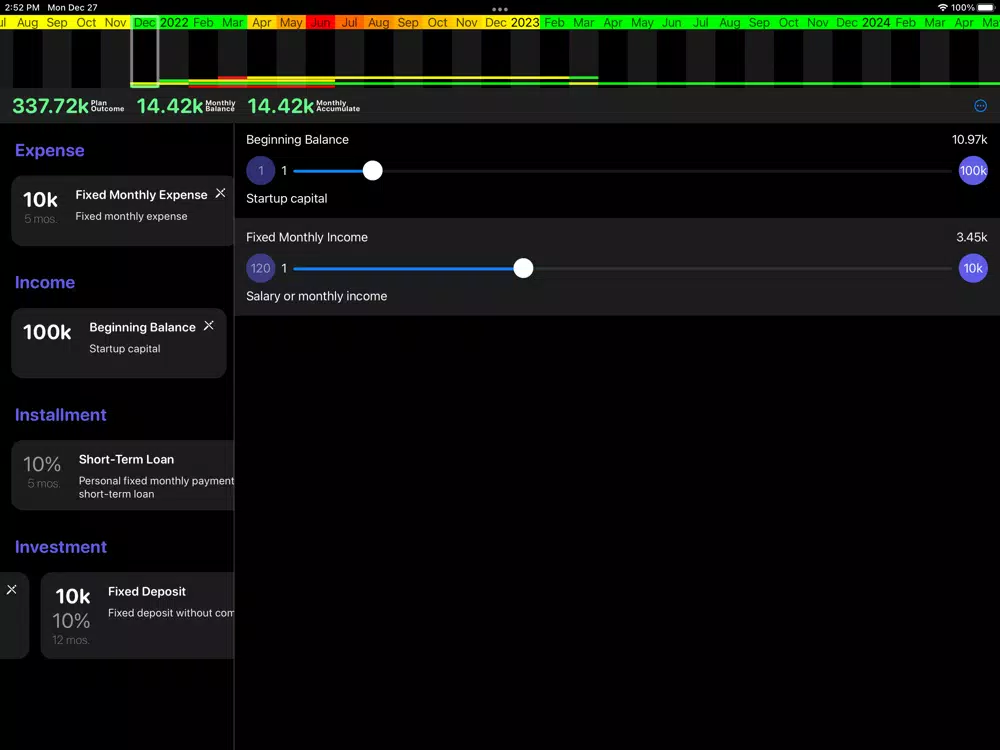1000x750 pixels.
Task: Remove the Beginning Balance card
Action: [209, 326]
